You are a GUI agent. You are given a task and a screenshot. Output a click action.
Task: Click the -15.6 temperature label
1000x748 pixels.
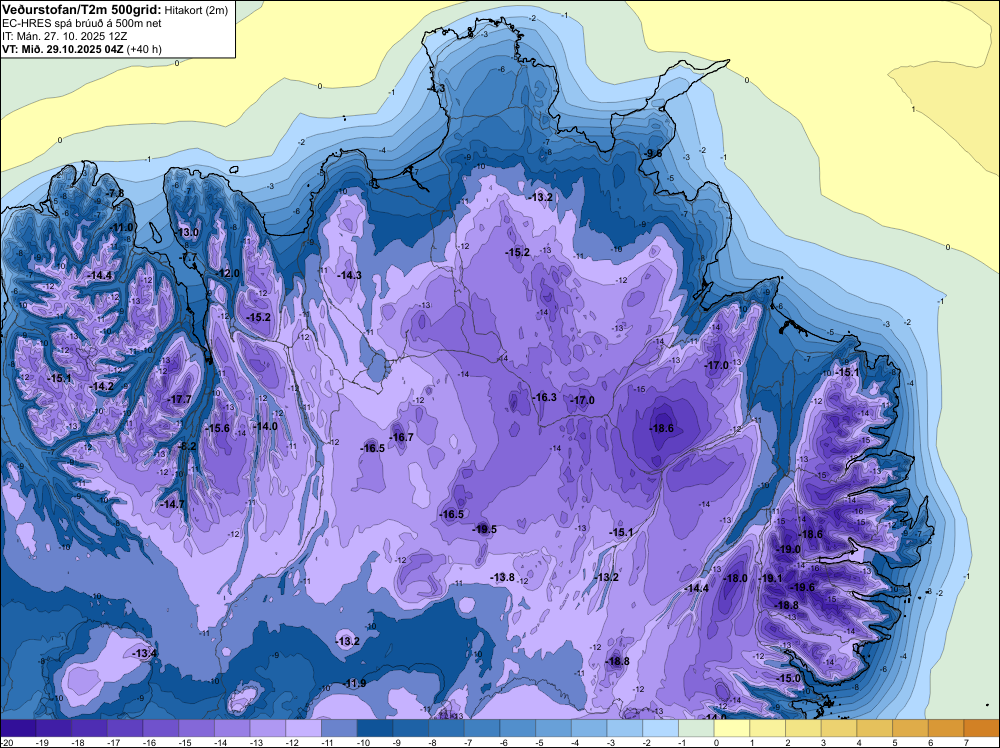[x=217, y=428]
